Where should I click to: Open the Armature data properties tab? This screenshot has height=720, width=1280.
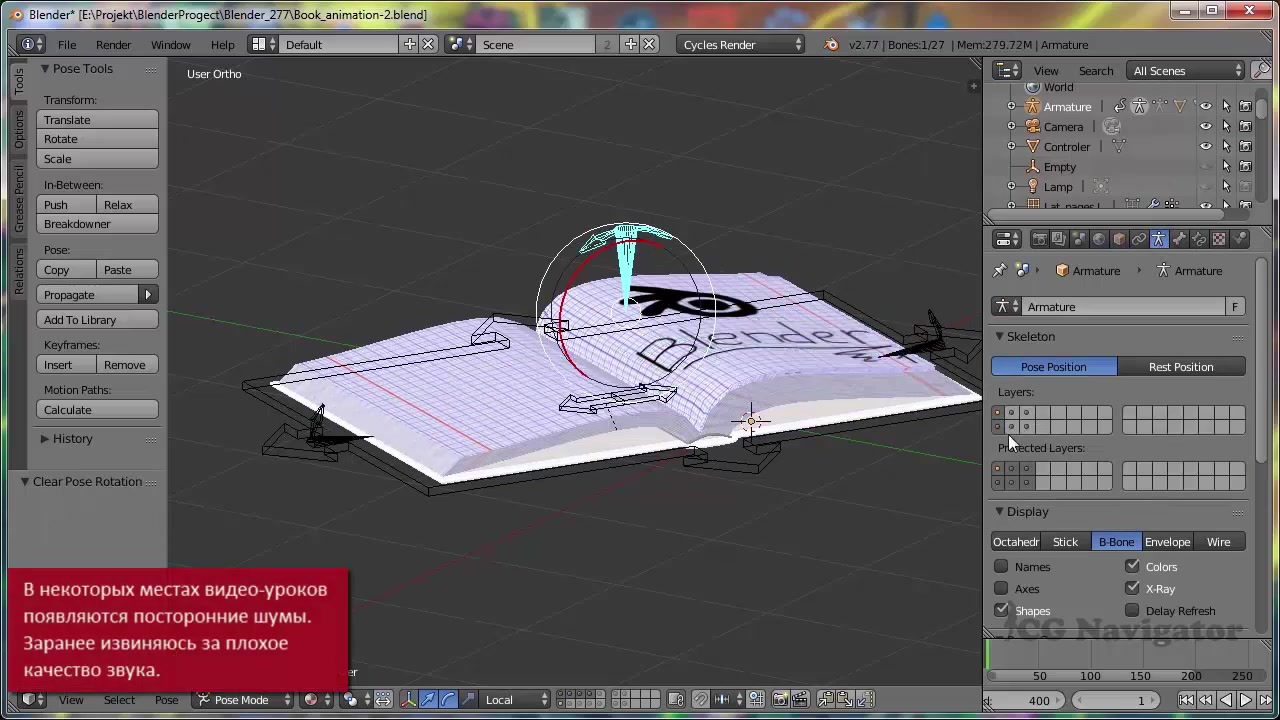pyautogui.click(x=1159, y=239)
